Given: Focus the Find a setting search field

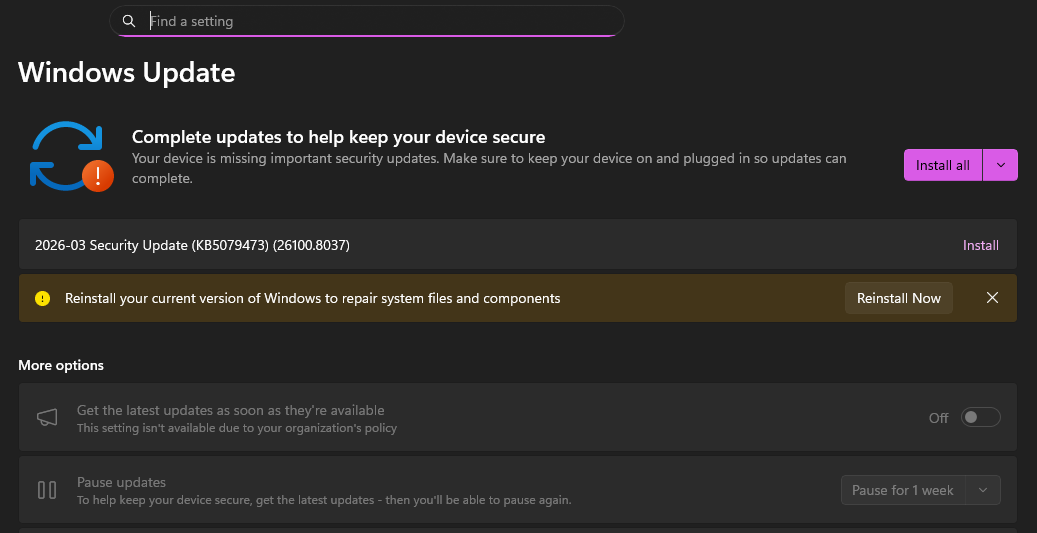Looking at the screenshot, I should (380, 21).
